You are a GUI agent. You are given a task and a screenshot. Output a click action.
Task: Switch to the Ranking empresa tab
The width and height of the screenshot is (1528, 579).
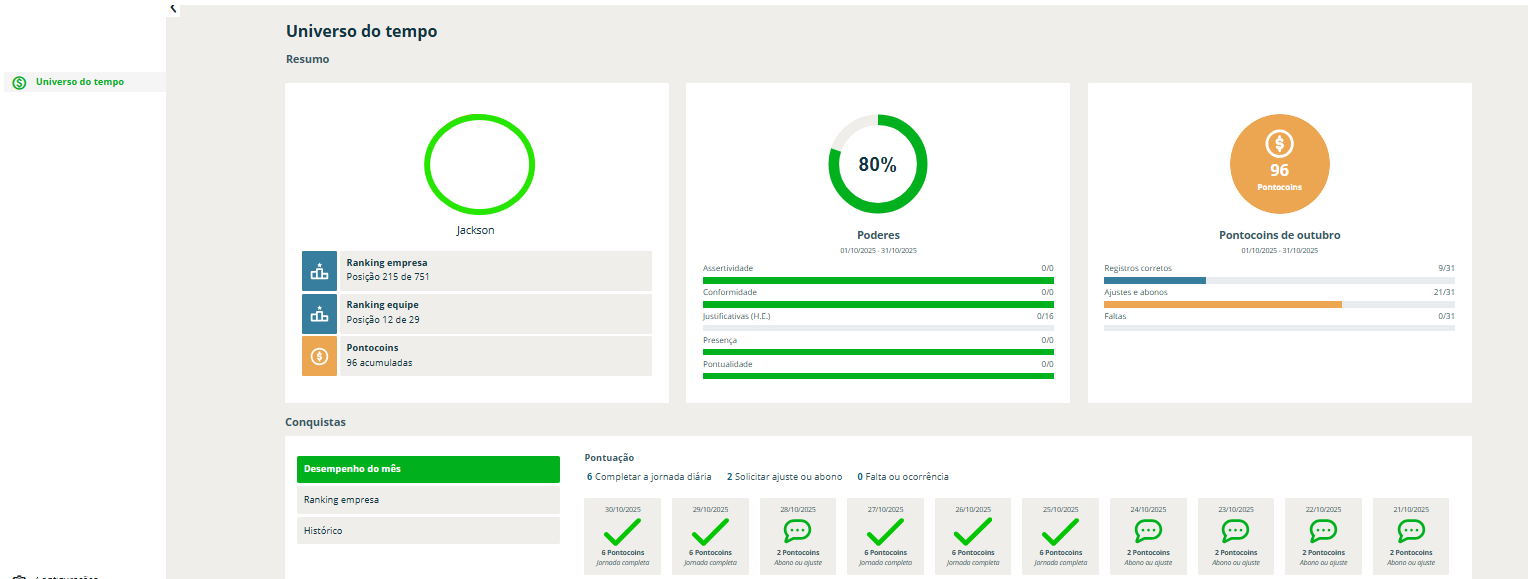click(x=428, y=500)
